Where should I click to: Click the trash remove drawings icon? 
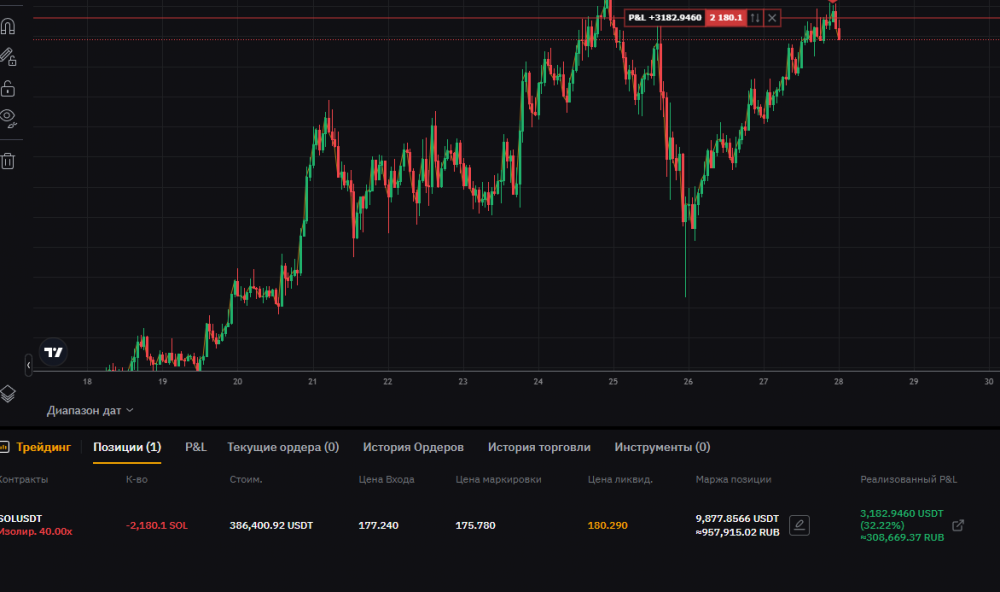(x=8, y=160)
